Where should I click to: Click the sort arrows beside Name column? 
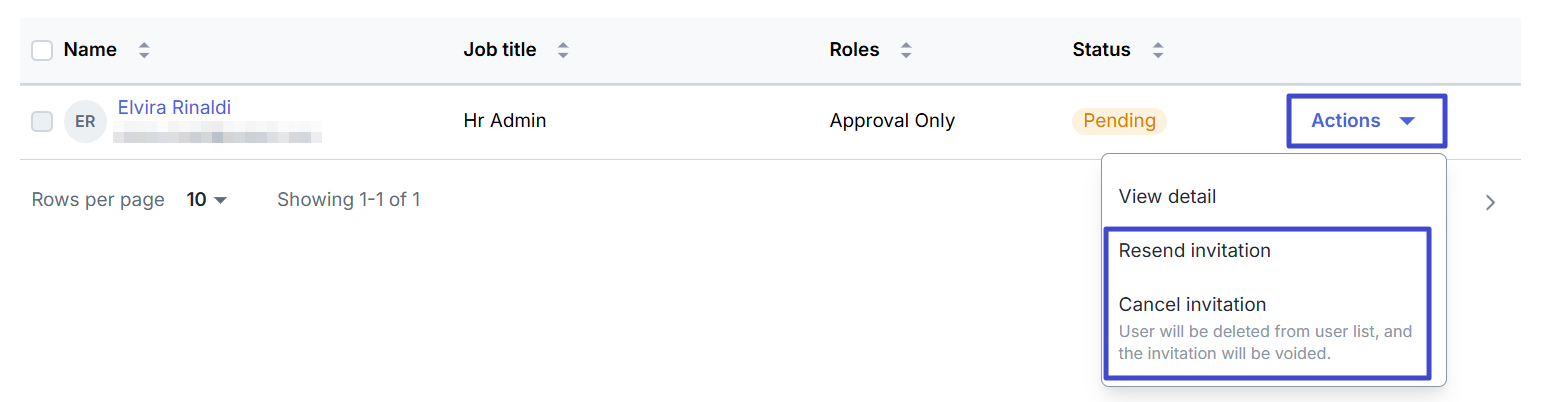point(144,50)
